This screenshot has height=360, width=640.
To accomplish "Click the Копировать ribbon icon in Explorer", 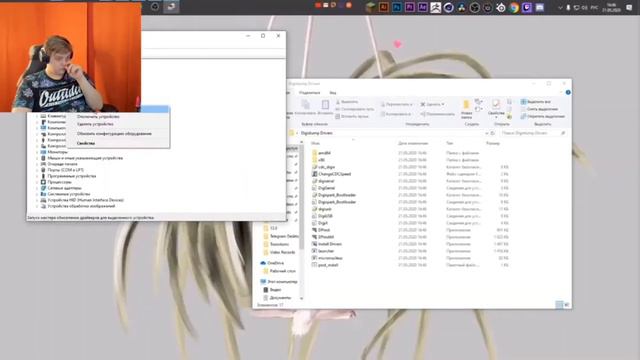I will (x=305, y=104).
